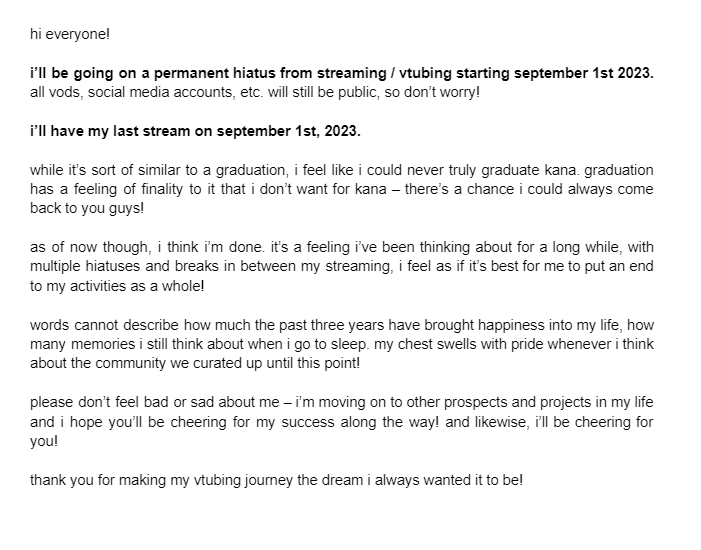Click the bold permanent hiatus announcement sentence
701x550 pixels.
(x=342, y=73)
